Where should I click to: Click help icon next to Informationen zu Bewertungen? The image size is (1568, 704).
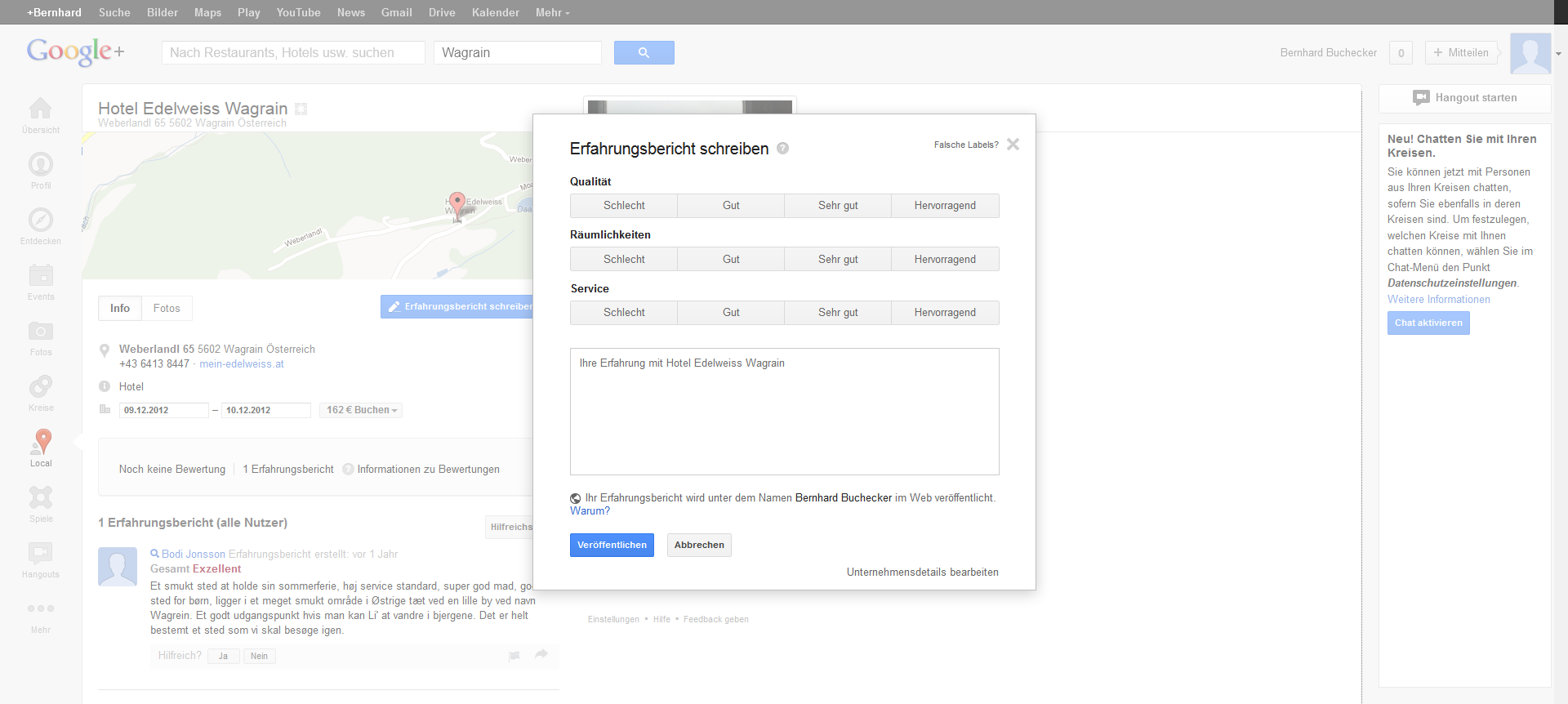pos(348,469)
